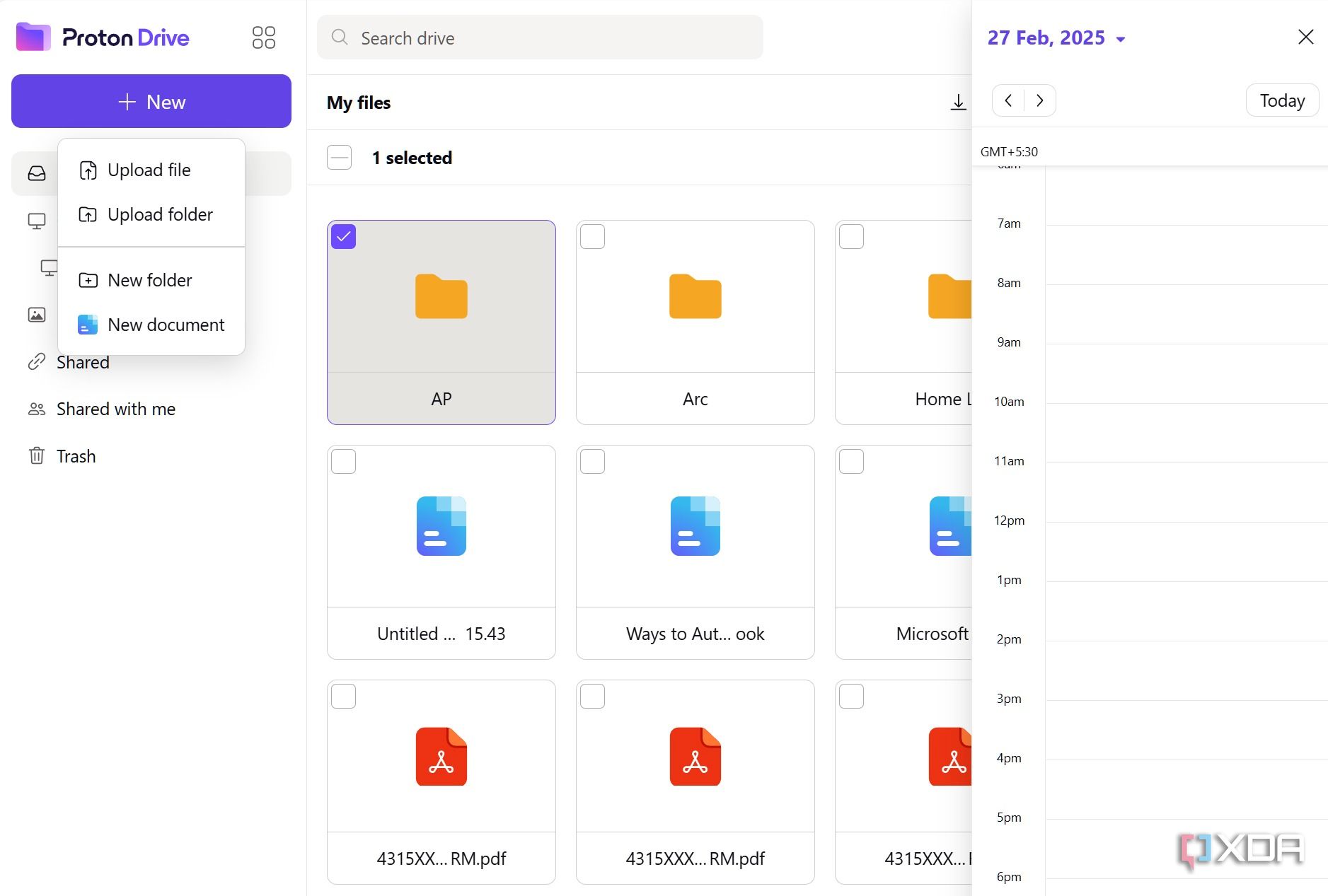Choose Upload file from the New menu
This screenshot has width=1328, height=896.
[149, 170]
